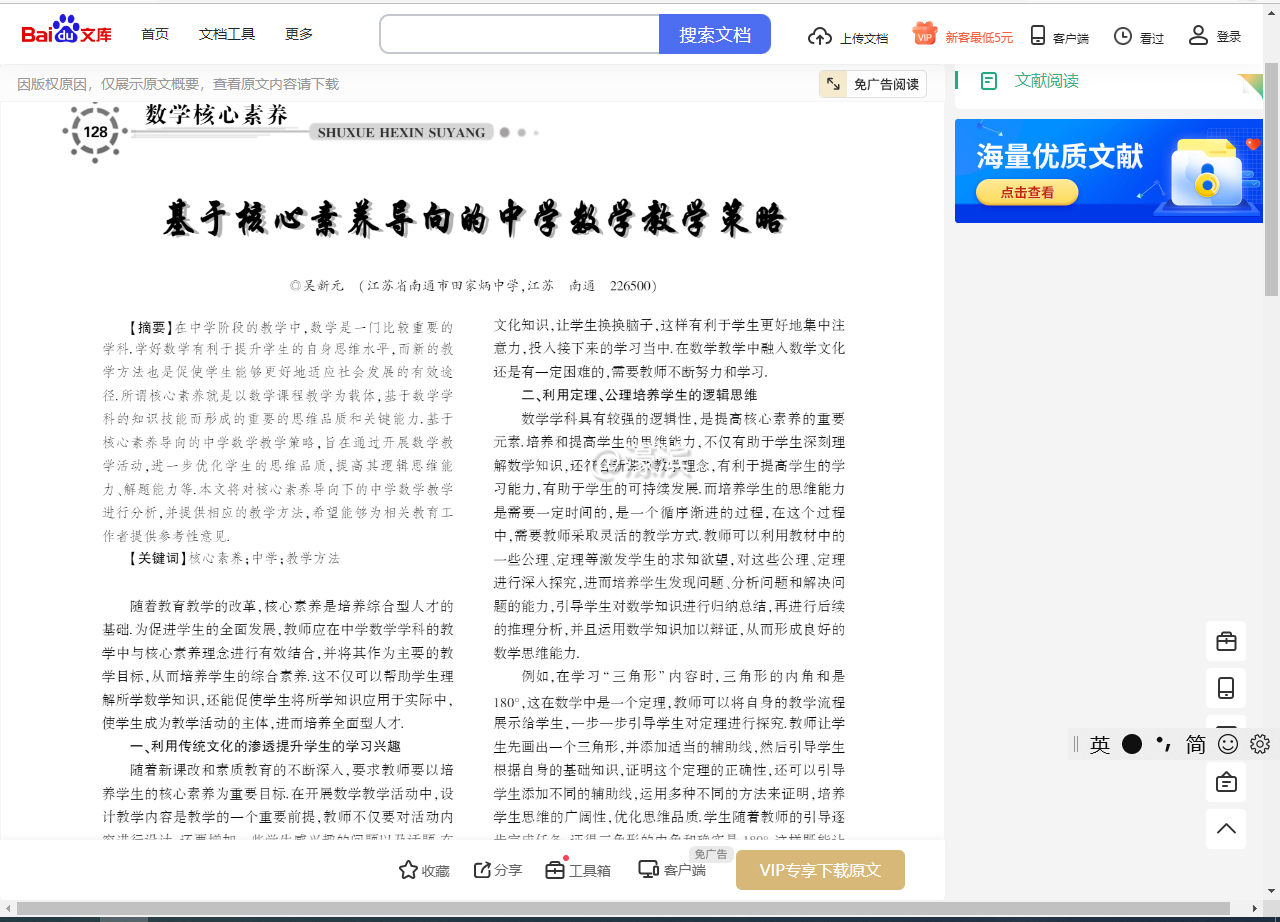The width and height of the screenshot is (1280, 922).
Task: Open the 文档工具 dropdown
Action: click(227, 33)
